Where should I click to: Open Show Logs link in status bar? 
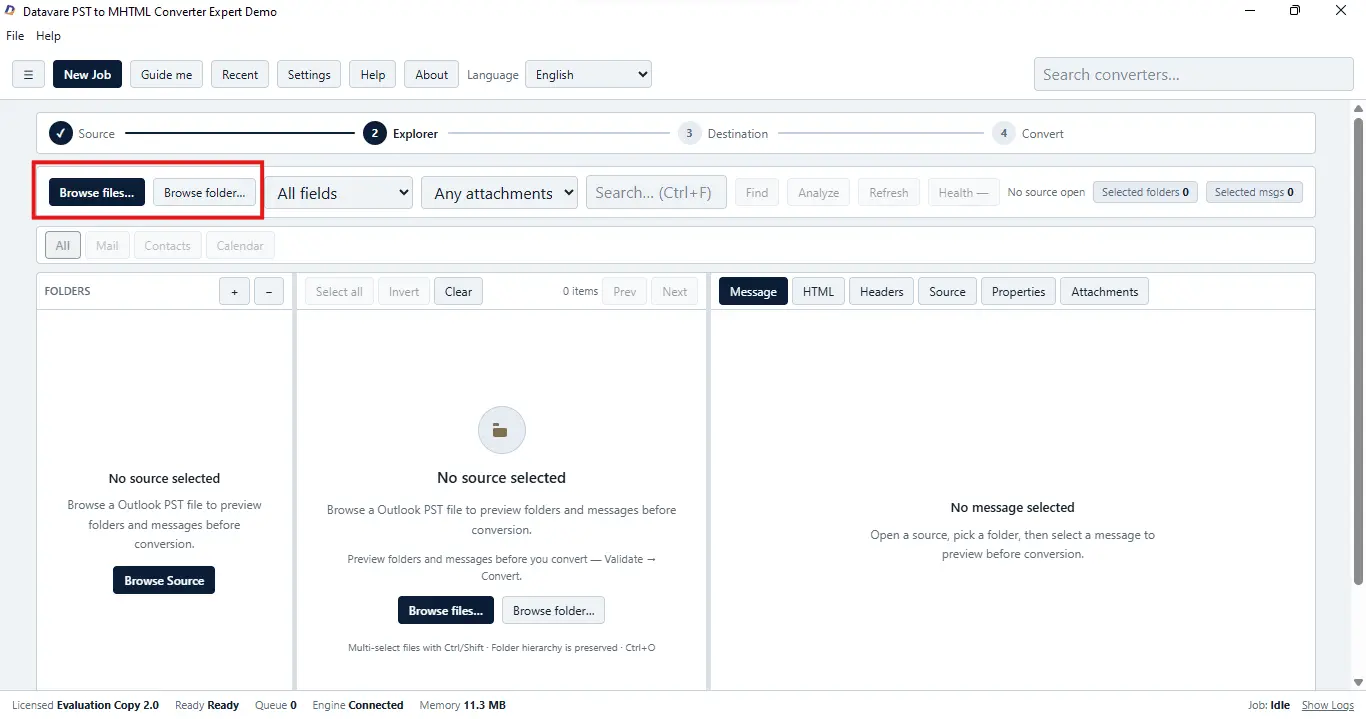(x=1328, y=705)
